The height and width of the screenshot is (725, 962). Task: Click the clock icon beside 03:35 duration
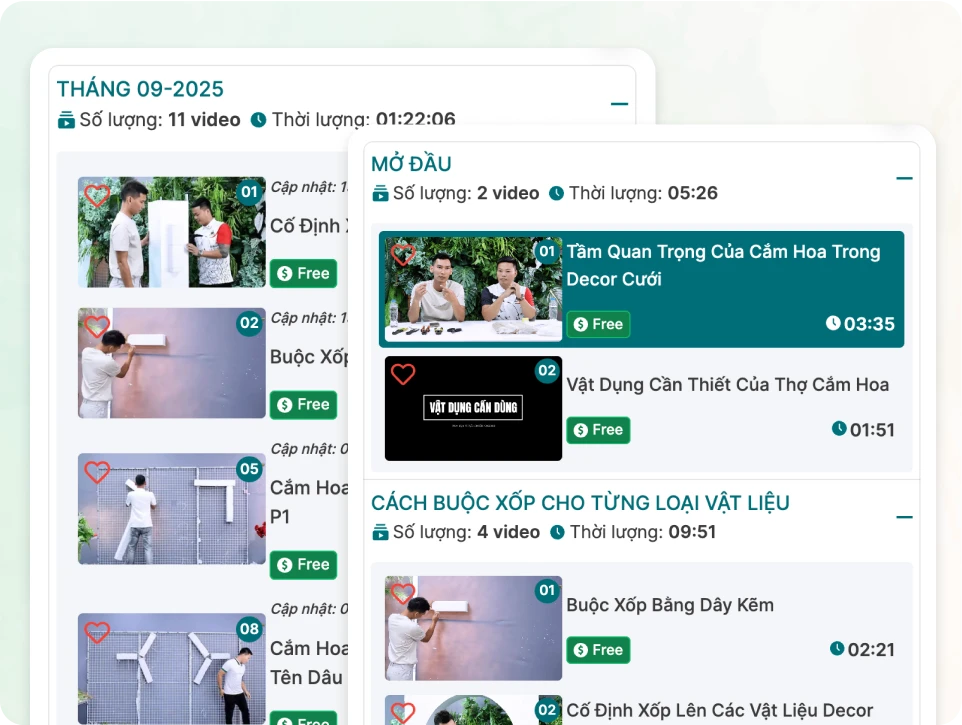click(833, 323)
